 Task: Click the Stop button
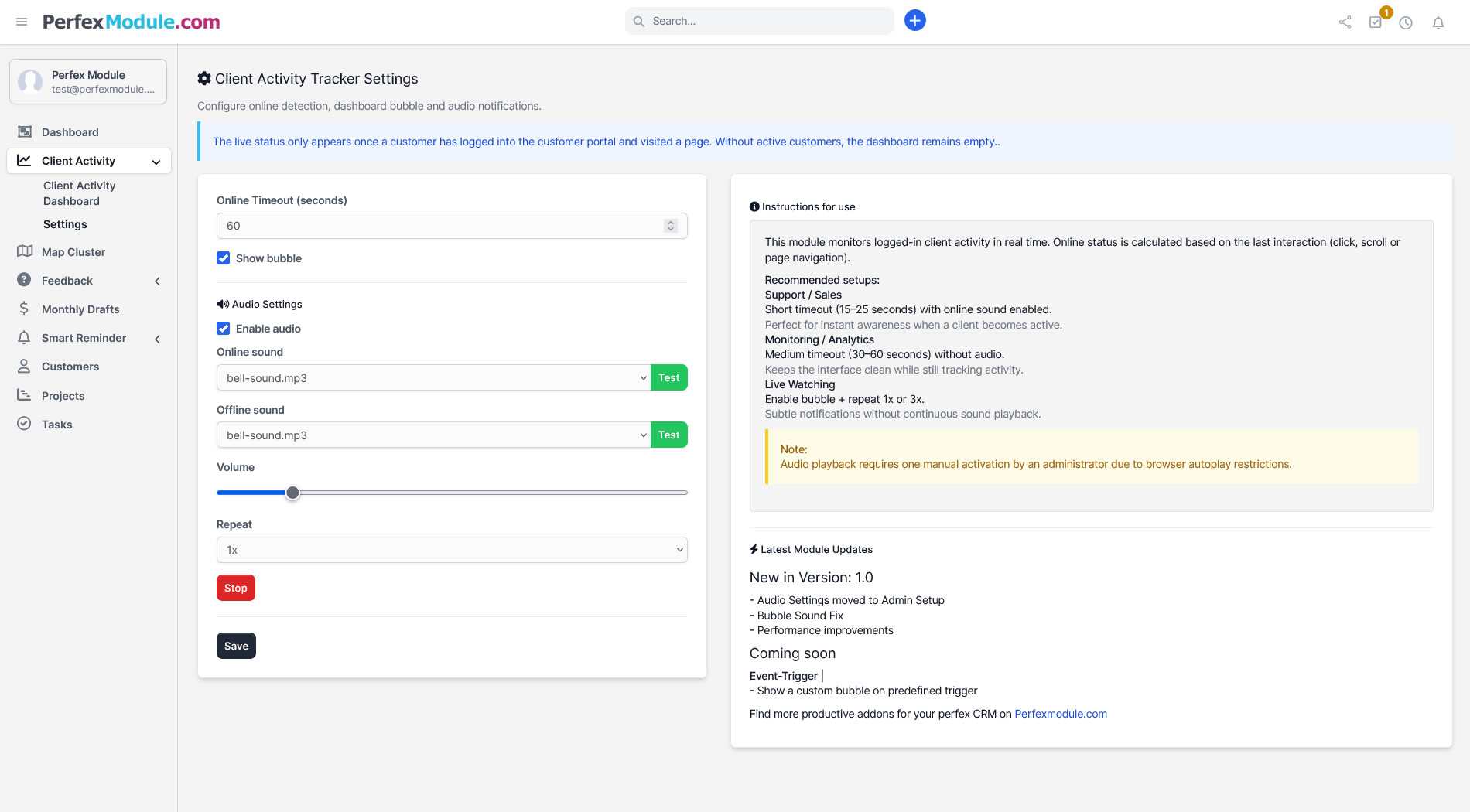coord(235,587)
